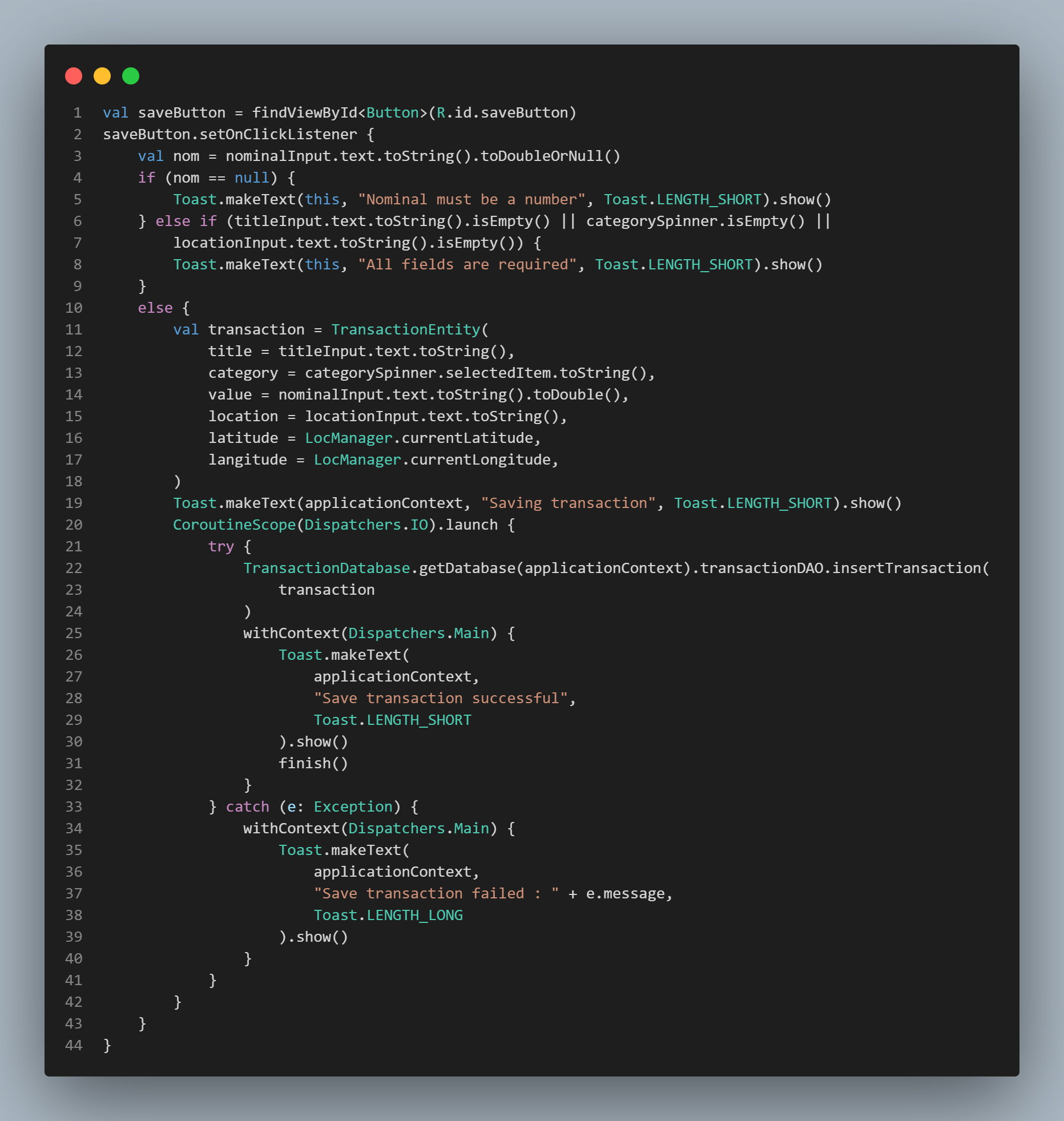Click string "All fields are required"
1064x1121 pixels.
(x=467, y=265)
